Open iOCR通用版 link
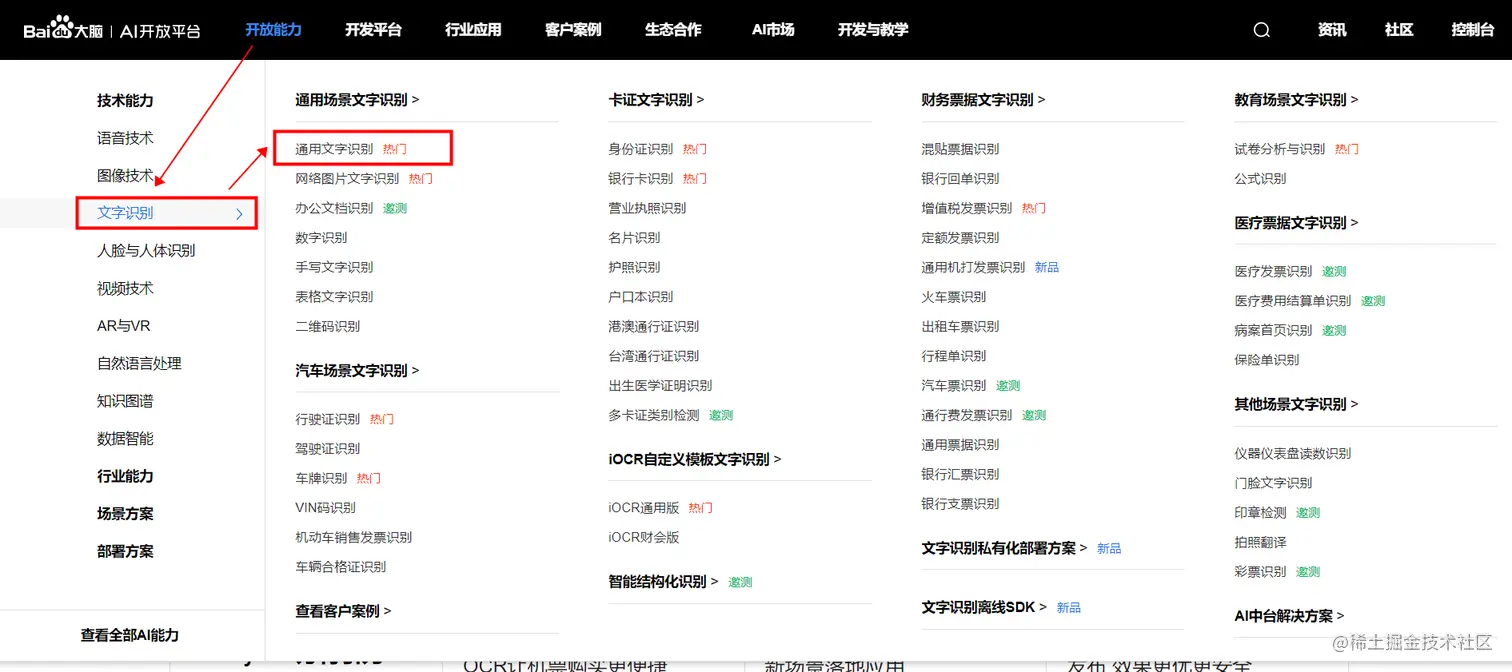The height and width of the screenshot is (672, 1512). (x=643, y=508)
